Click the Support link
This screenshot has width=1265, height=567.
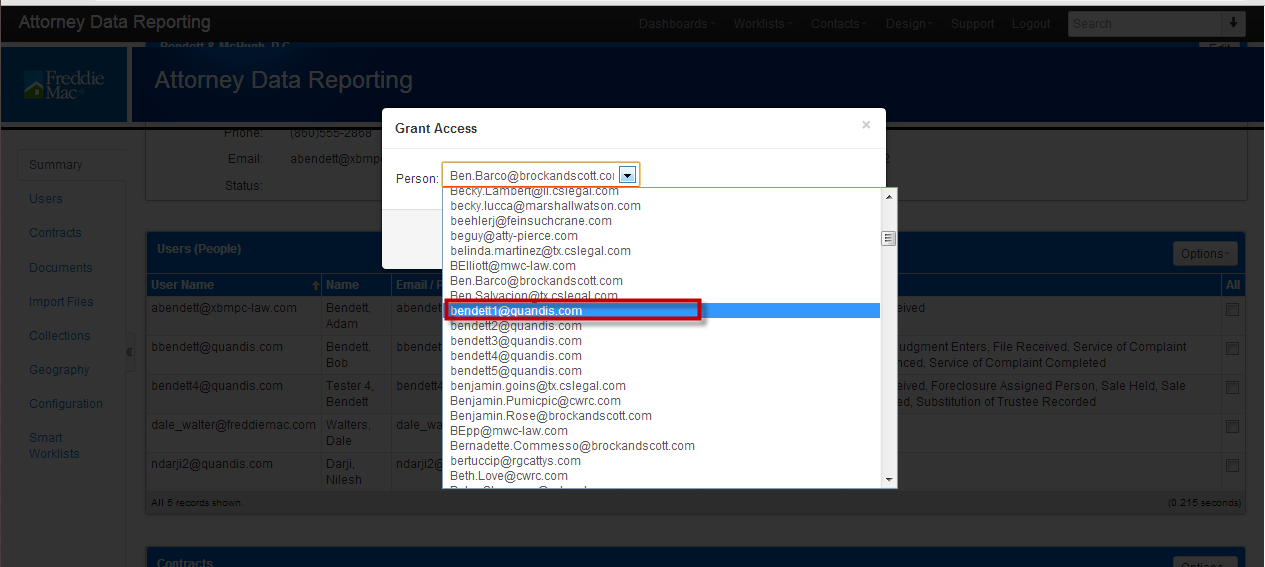tap(972, 24)
